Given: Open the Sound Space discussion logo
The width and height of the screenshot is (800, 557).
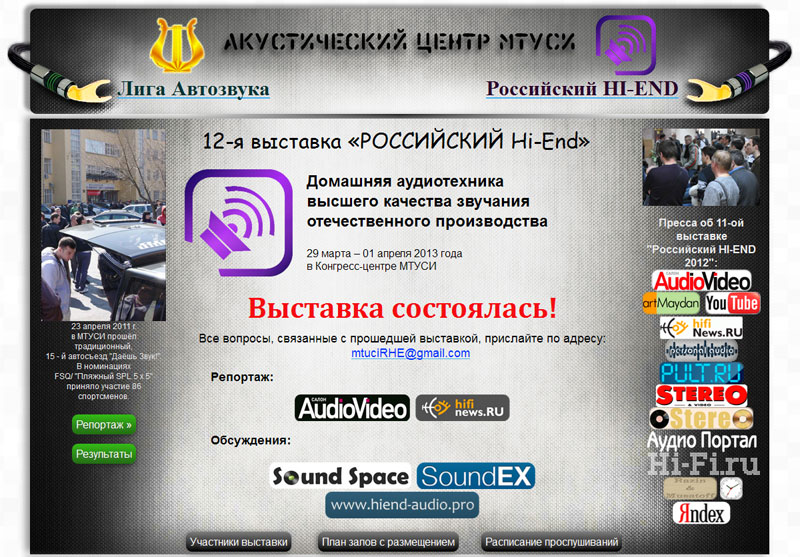Looking at the screenshot, I should point(340,476).
